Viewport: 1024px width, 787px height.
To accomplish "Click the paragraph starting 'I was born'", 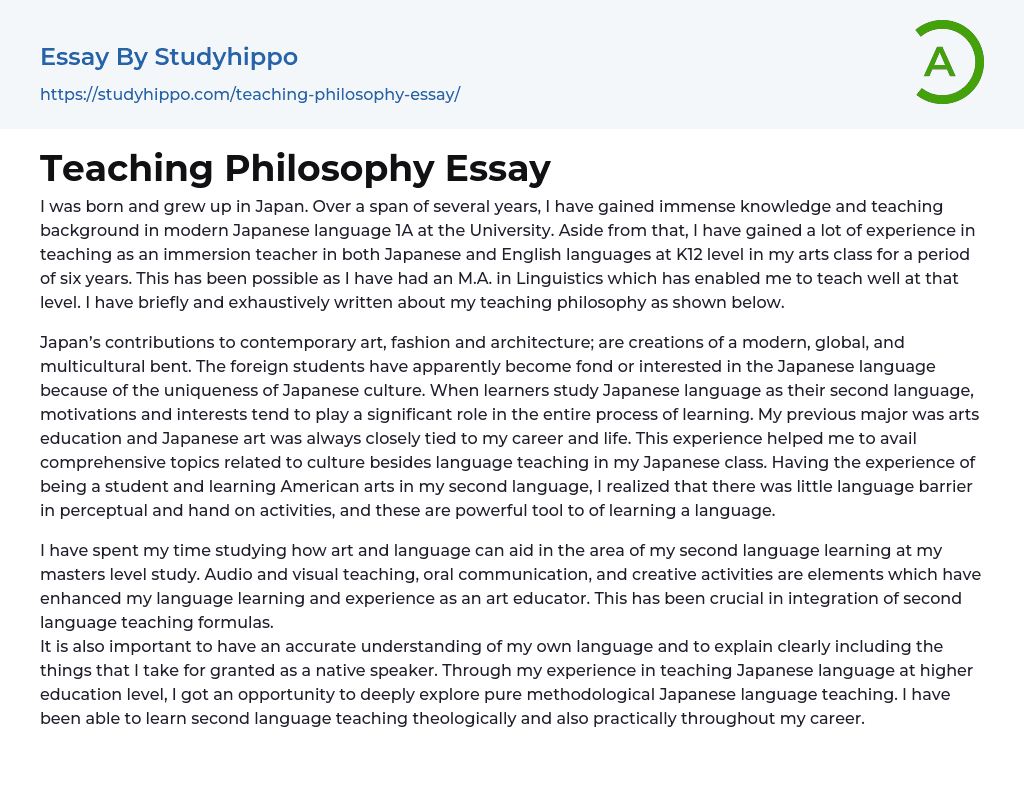I will [x=500, y=254].
